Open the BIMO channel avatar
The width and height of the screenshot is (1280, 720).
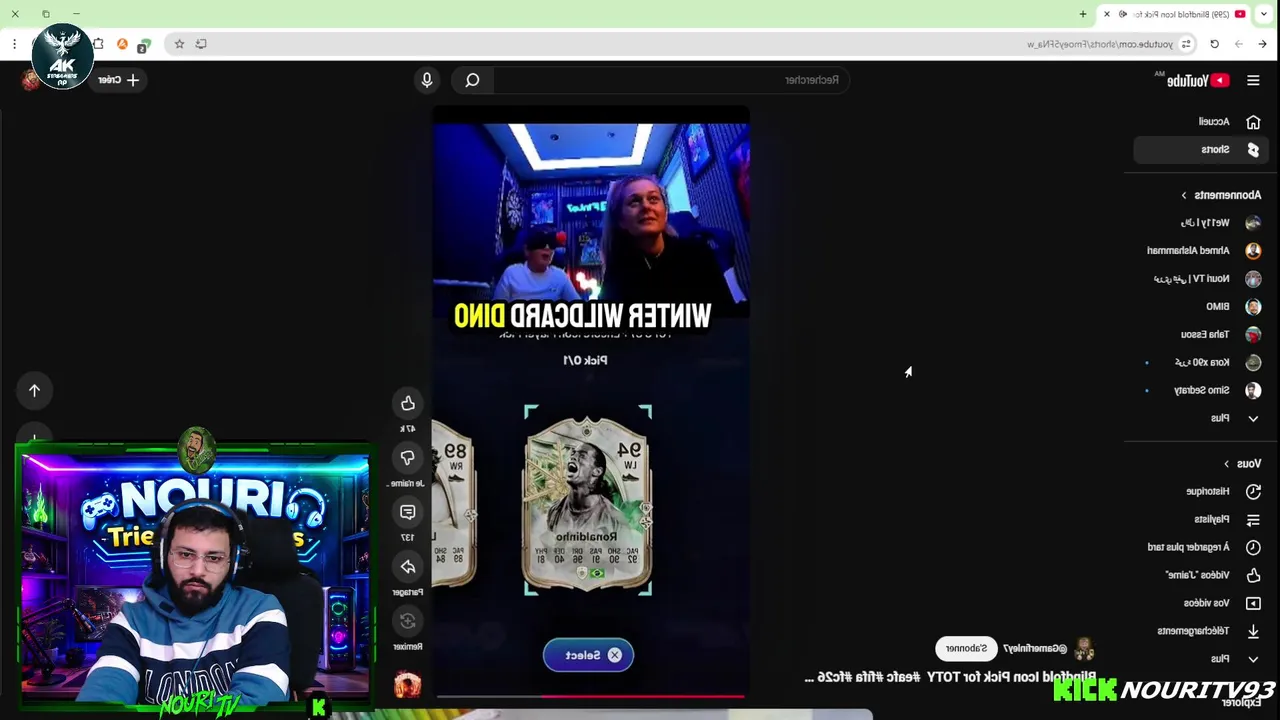[1253, 307]
